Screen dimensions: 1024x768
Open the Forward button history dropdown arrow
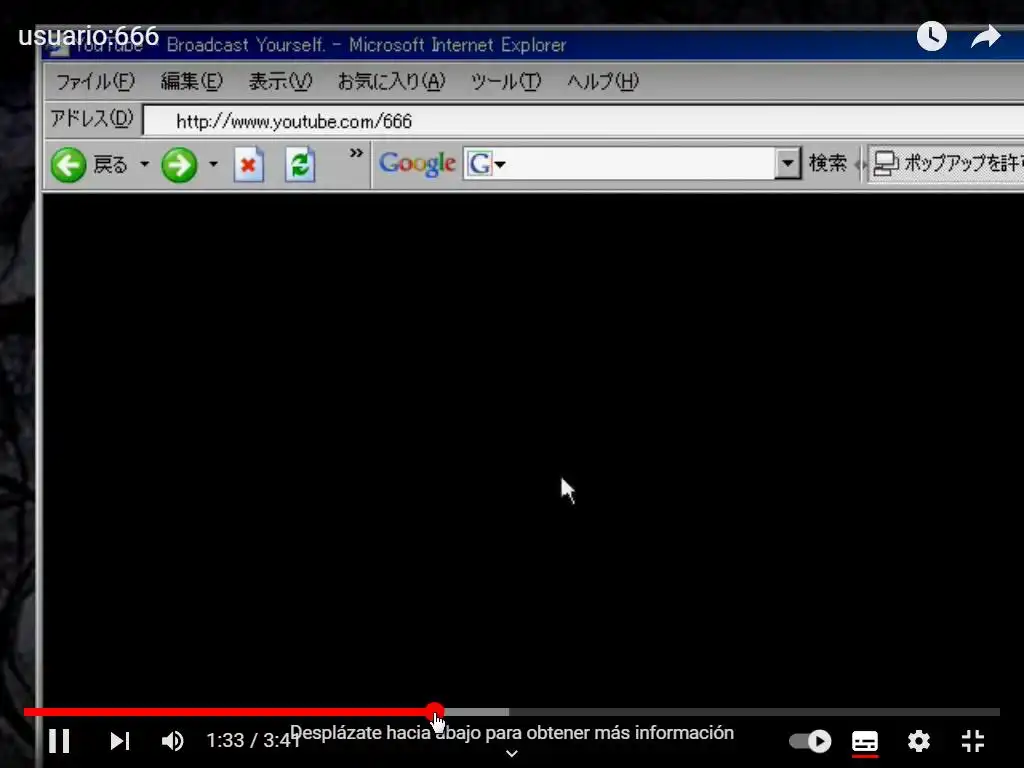tap(214, 164)
